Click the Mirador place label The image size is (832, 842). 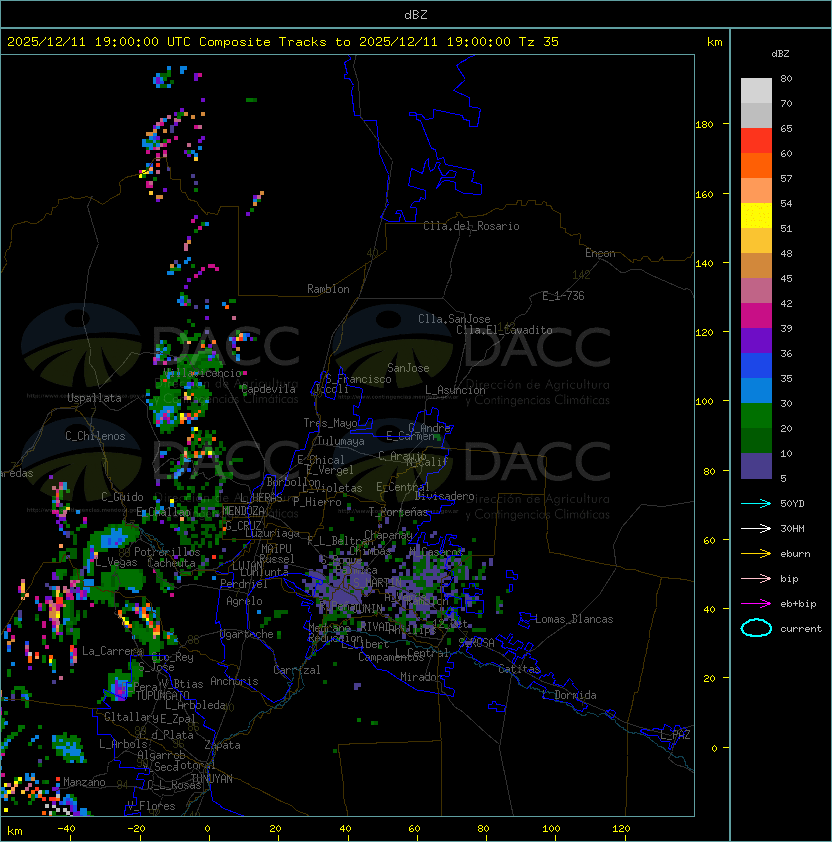pyautogui.click(x=422, y=677)
